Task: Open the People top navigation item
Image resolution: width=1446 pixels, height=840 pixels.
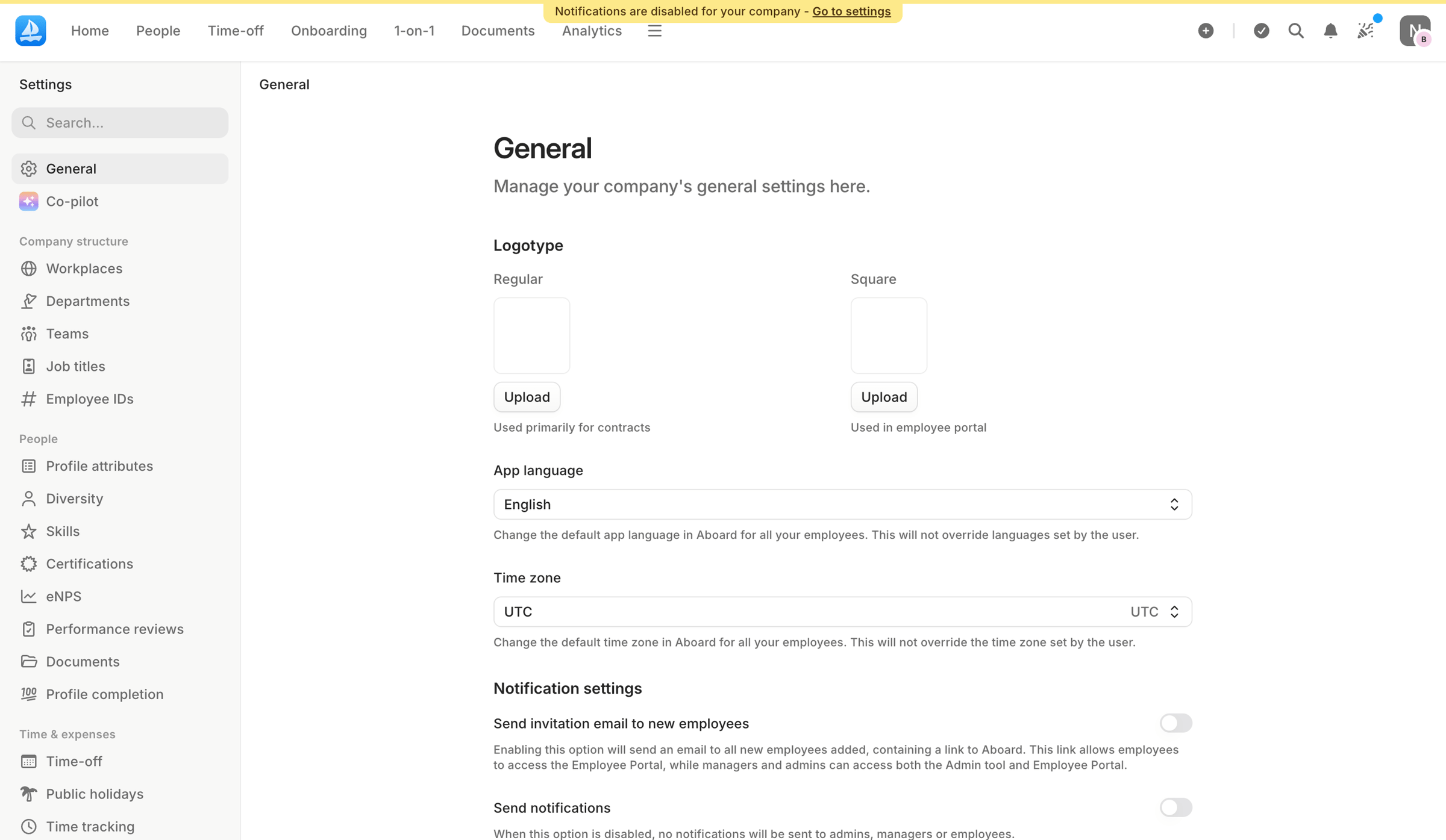Action: (158, 31)
